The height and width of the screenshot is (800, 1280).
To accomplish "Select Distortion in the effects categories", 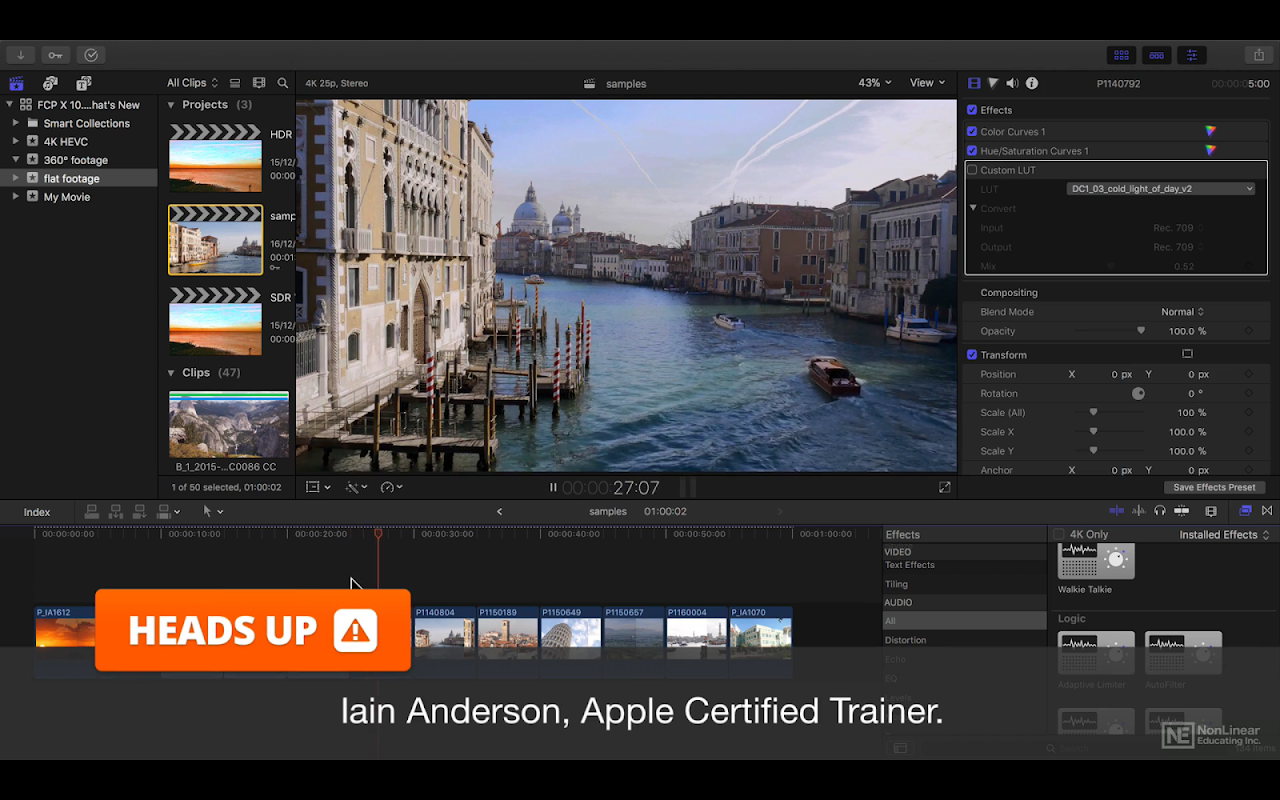I will (905, 640).
